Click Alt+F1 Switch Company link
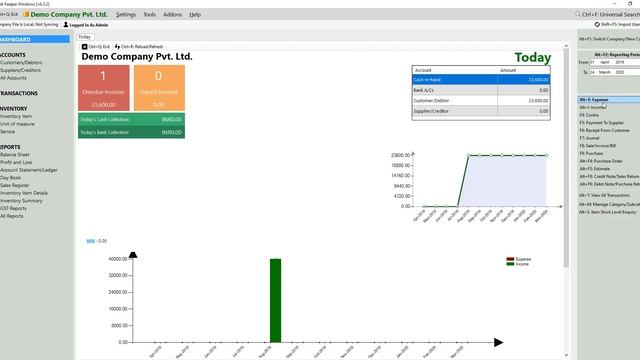Screen dimensions: 640x360 point(609,39)
